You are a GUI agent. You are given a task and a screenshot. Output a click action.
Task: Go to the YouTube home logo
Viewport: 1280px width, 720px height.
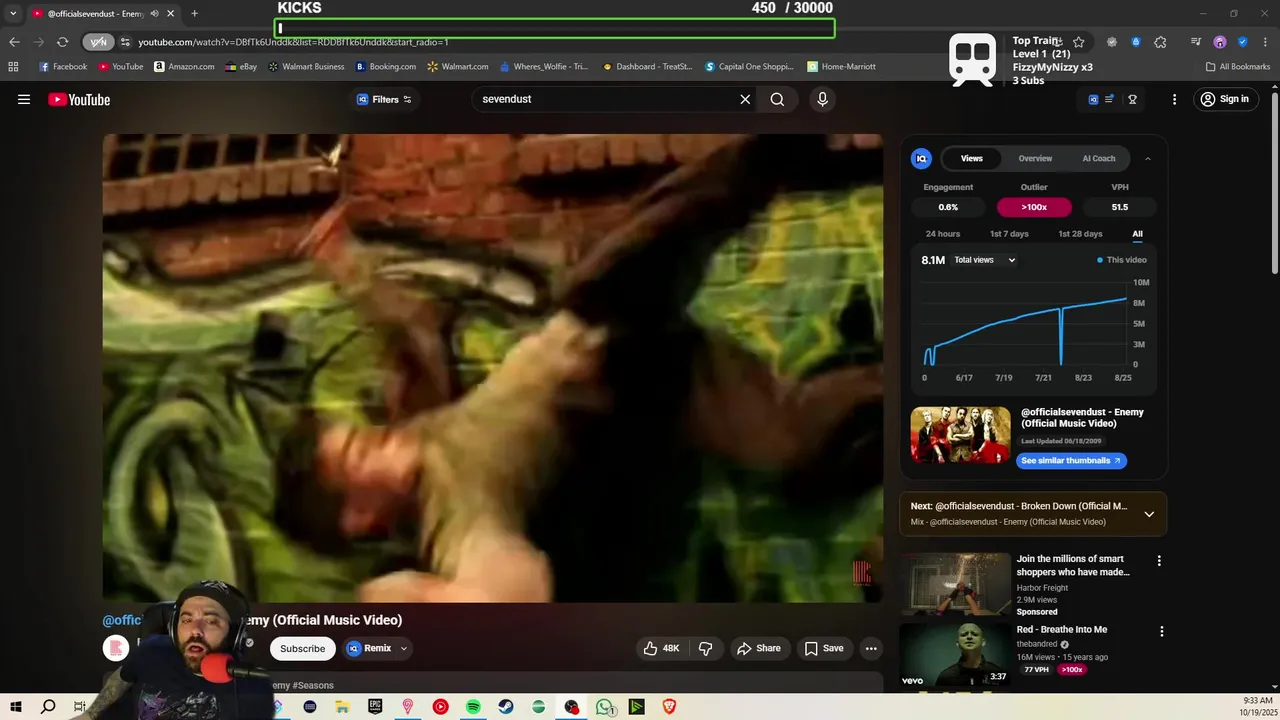click(x=79, y=99)
